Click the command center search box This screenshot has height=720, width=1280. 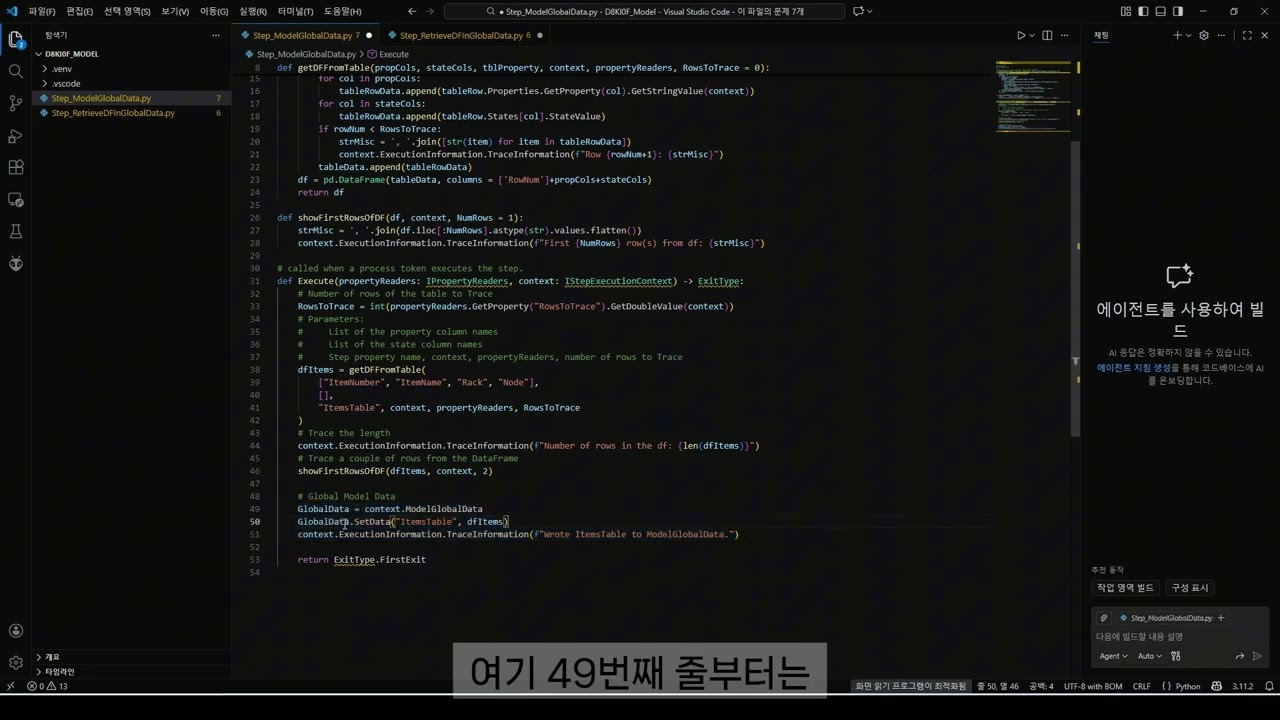pyautogui.click(x=643, y=11)
